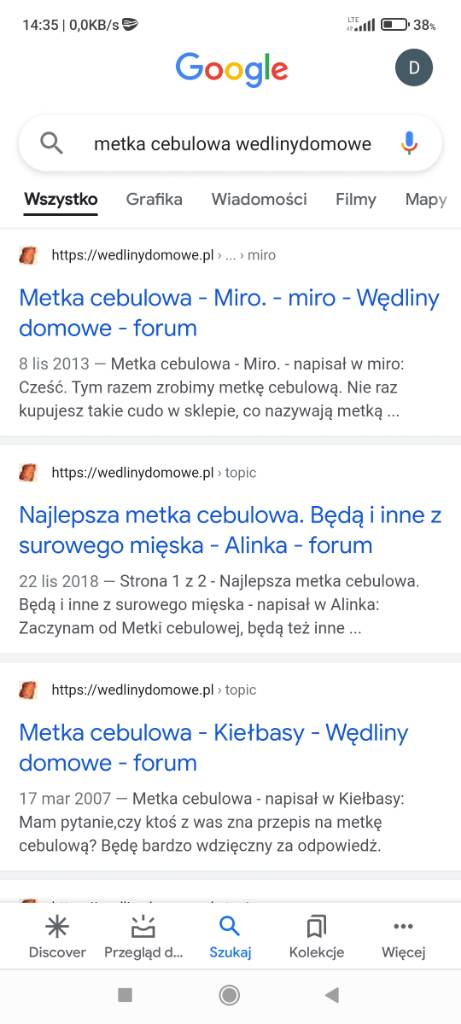
Task: Open the Discover tab icon
Action: [57, 926]
